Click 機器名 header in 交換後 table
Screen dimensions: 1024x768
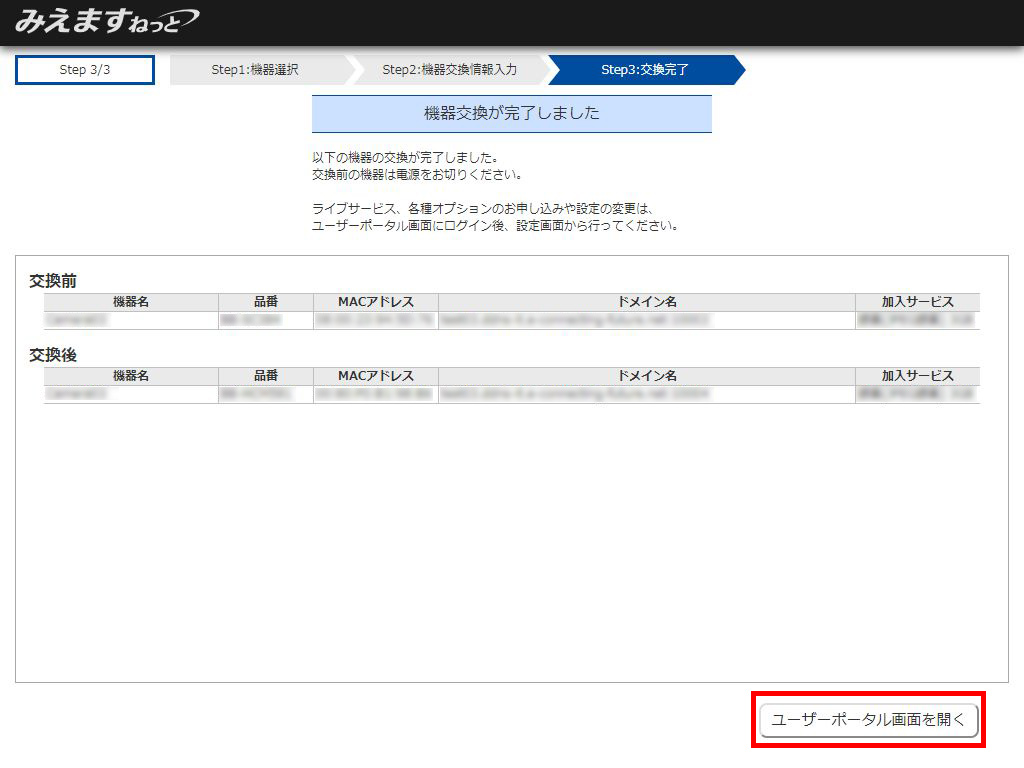[x=131, y=376]
